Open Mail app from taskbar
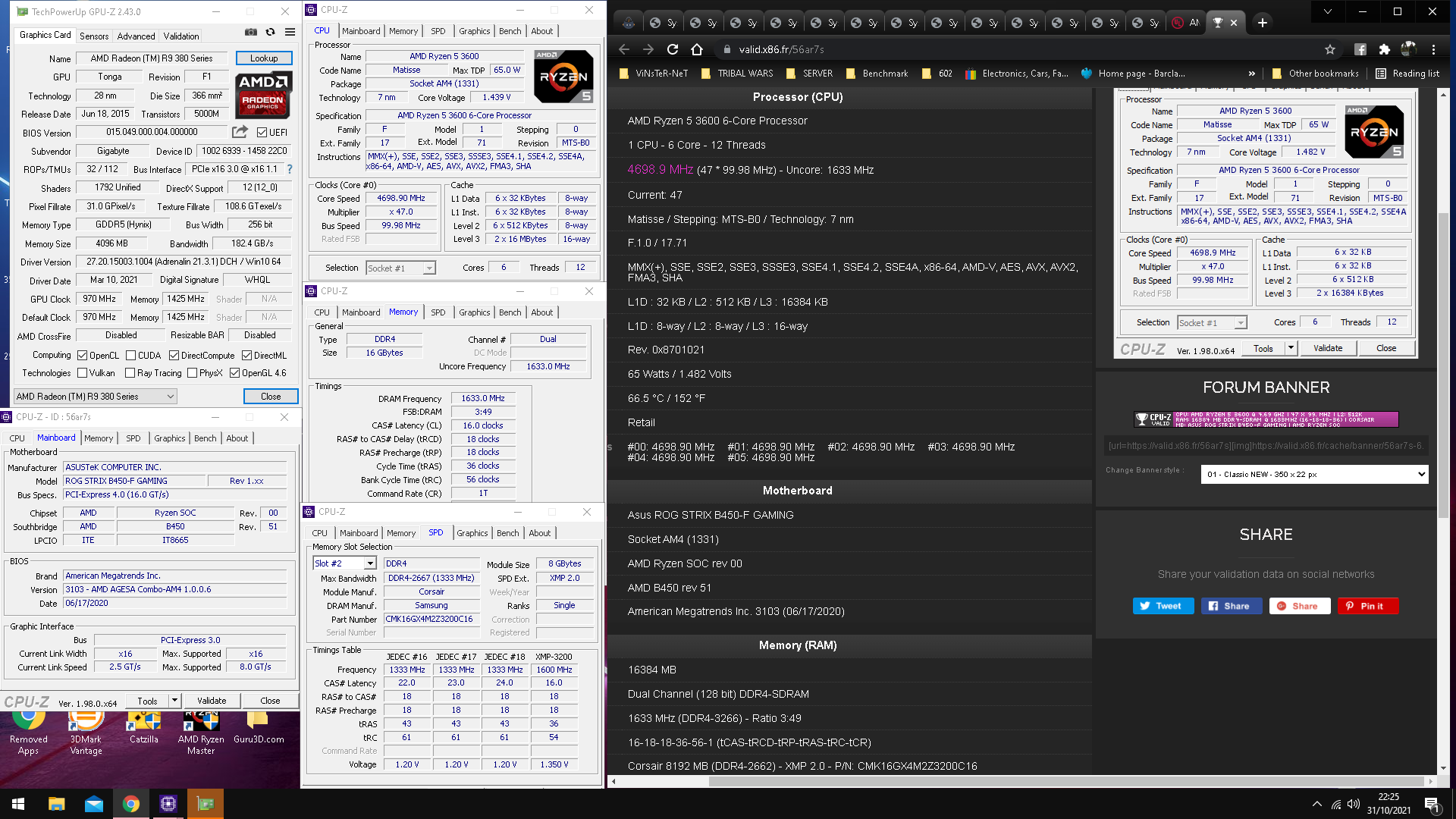The height and width of the screenshot is (819, 1456). (x=94, y=804)
